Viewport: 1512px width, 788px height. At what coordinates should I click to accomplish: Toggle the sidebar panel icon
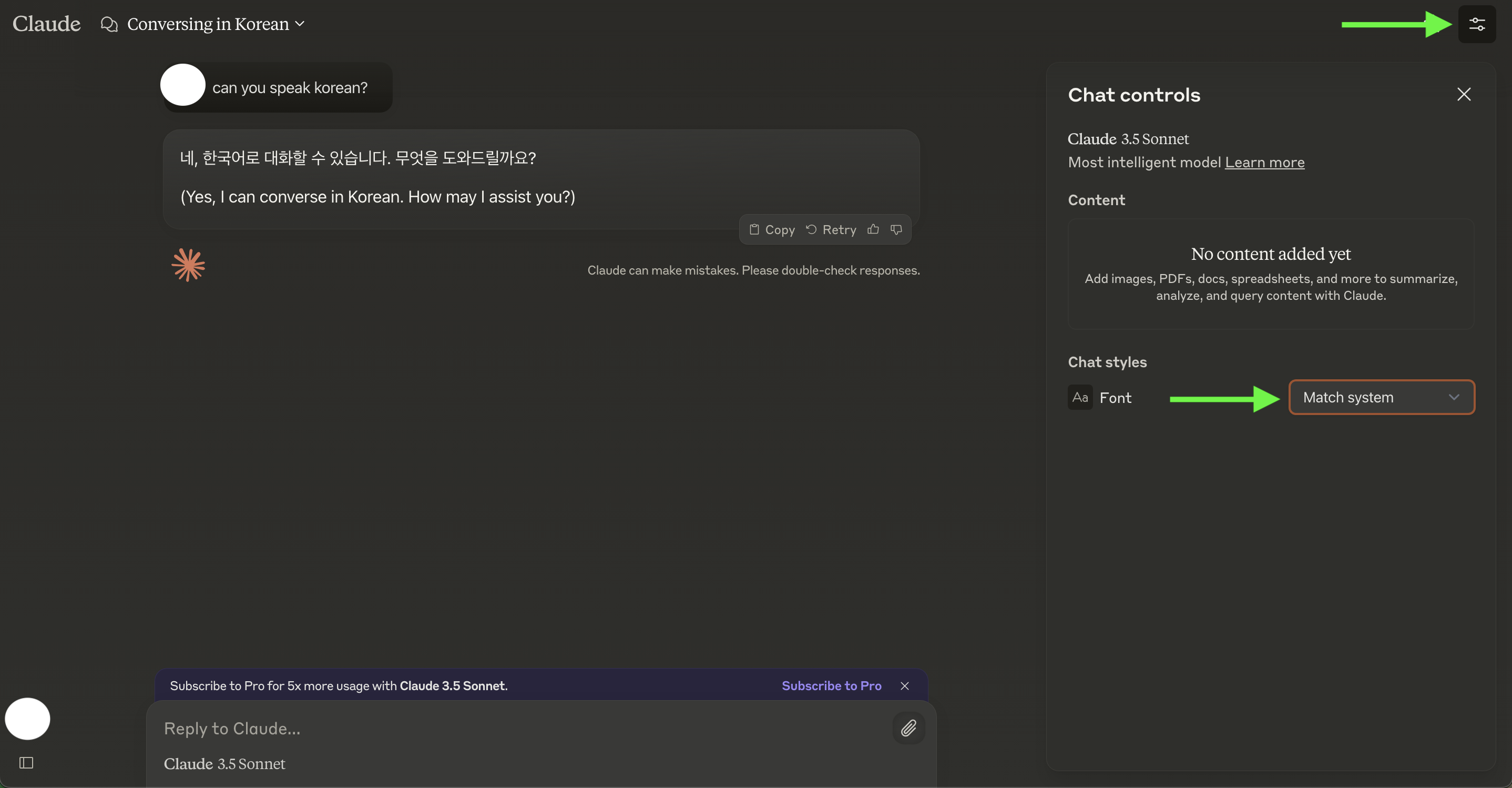pyautogui.click(x=26, y=763)
